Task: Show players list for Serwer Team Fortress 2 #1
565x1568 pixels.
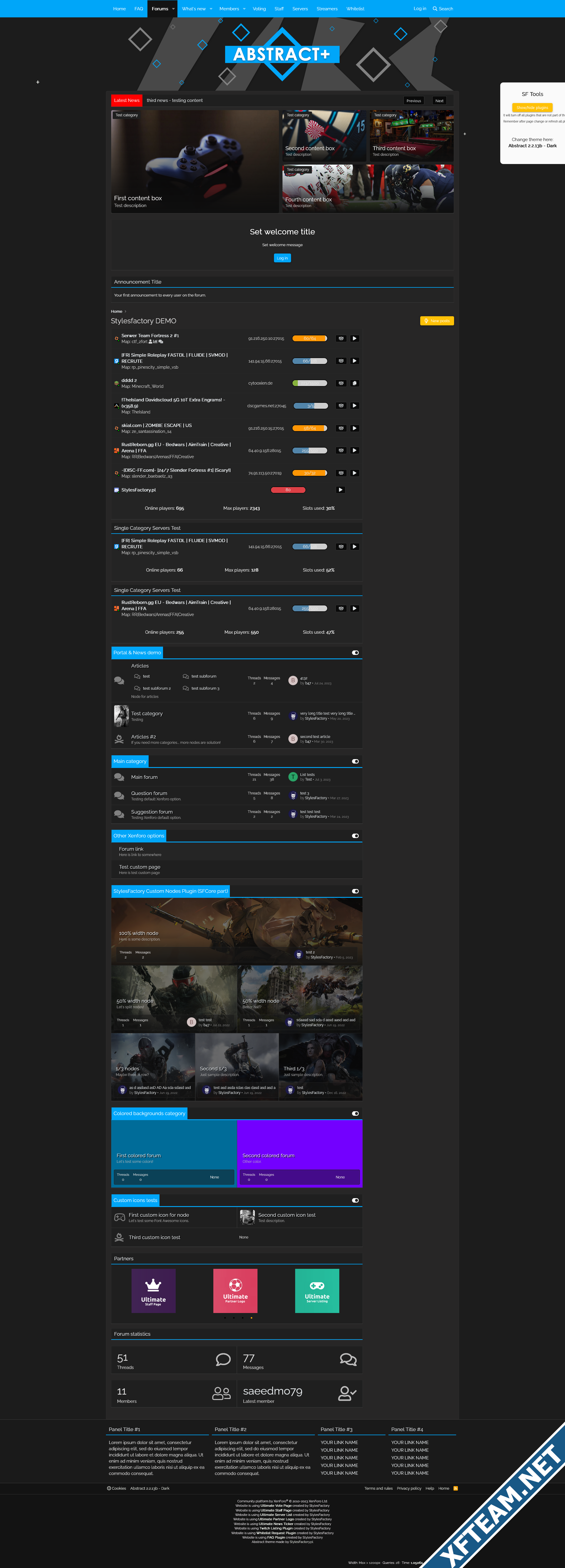Action: click(341, 338)
